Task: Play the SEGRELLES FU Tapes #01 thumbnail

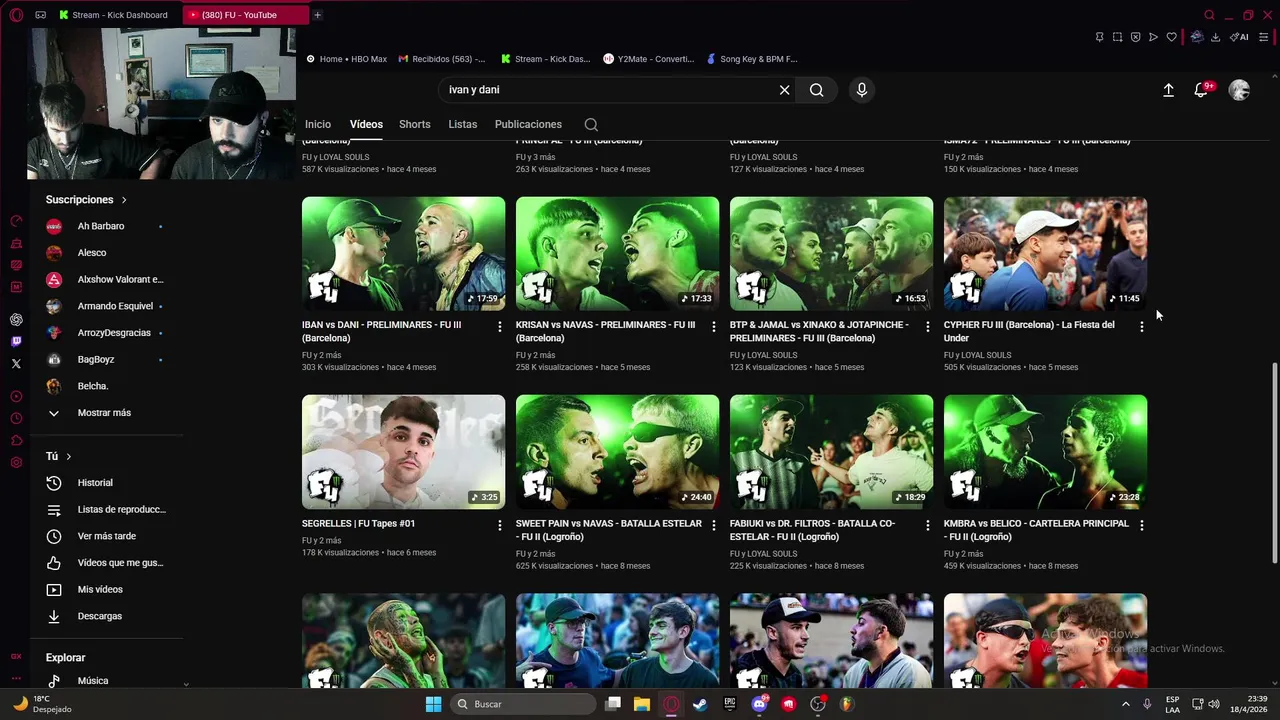Action: point(404,452)
